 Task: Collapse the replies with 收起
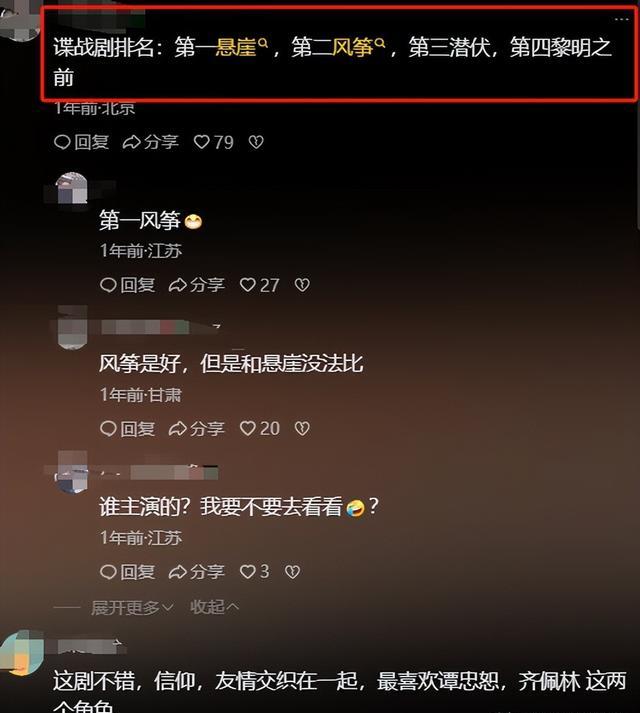pyautogui.click(x=214, y=607)
